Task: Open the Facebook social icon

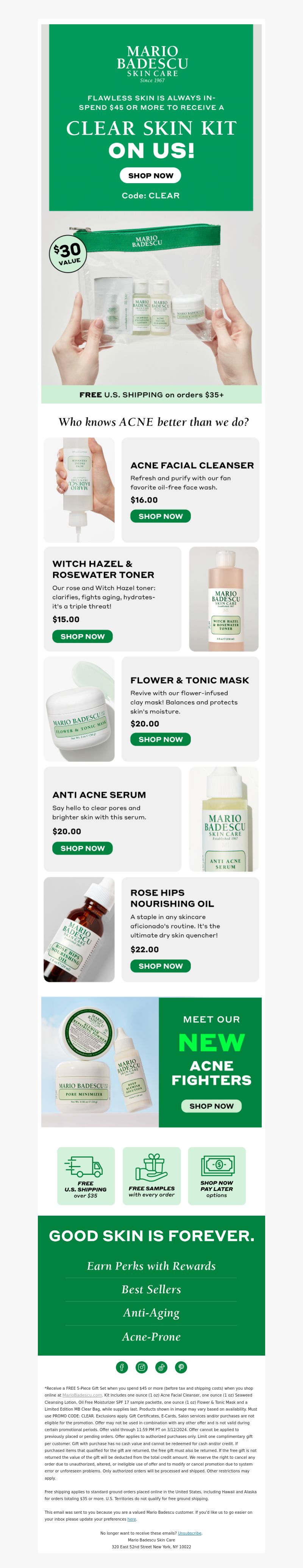Action: tap(122, 1367)
